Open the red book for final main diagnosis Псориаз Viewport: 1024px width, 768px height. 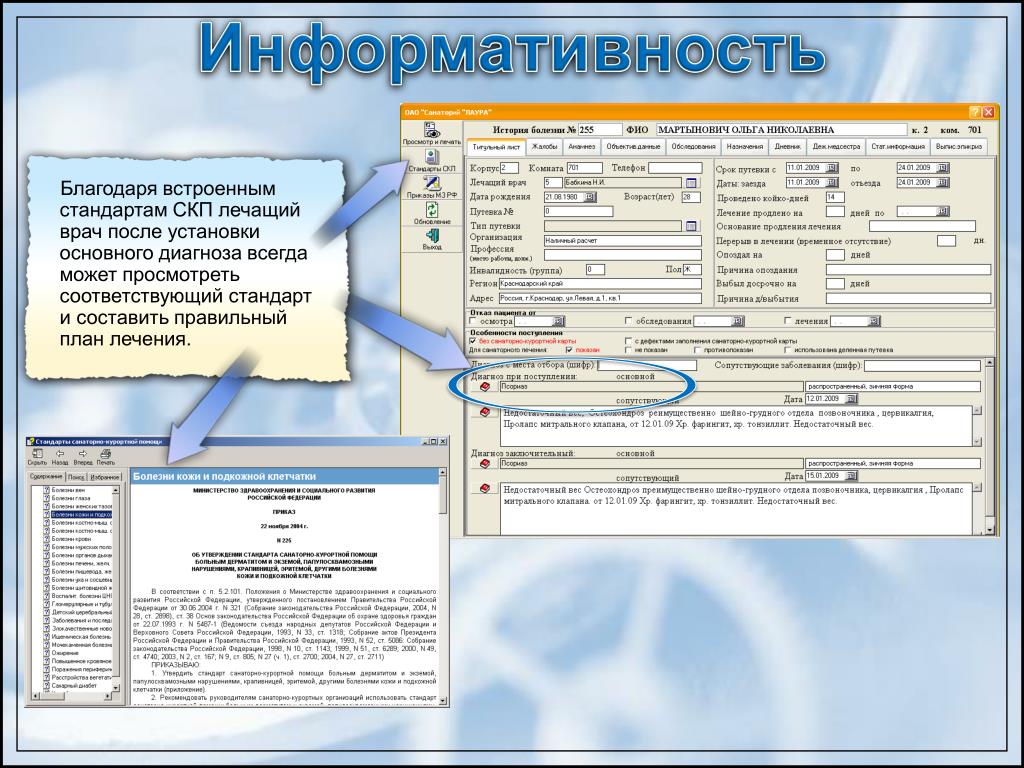(x=485, y=464)
